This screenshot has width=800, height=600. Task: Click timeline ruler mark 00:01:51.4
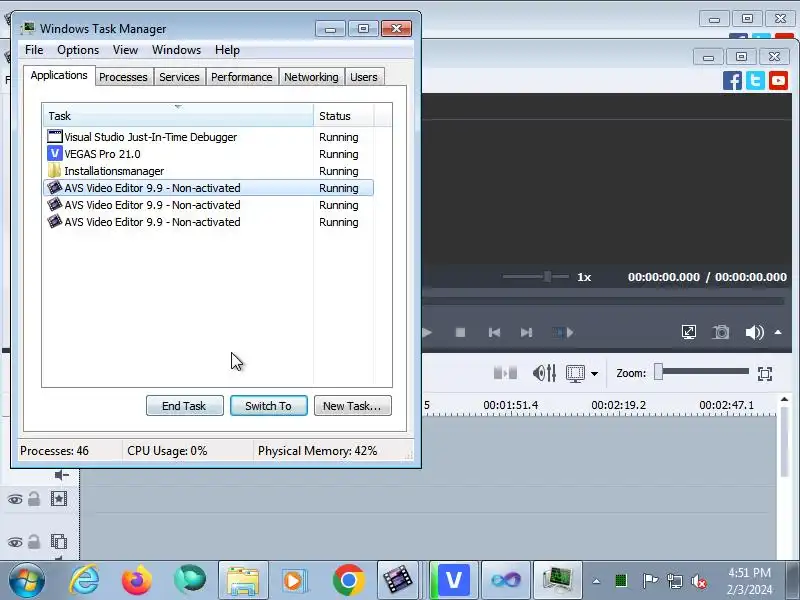pos(510,405)
